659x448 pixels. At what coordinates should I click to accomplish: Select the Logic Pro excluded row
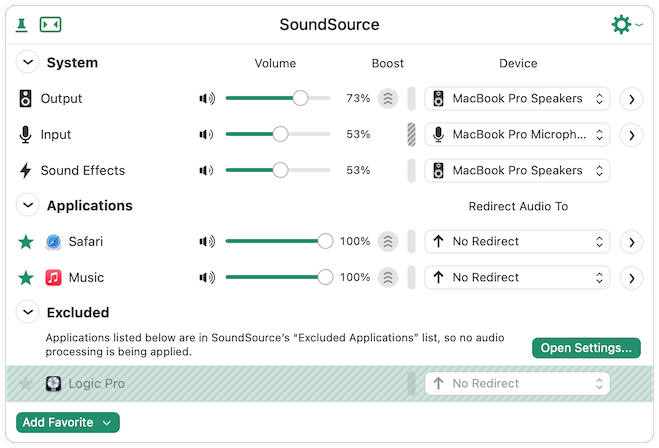[330, 384]
